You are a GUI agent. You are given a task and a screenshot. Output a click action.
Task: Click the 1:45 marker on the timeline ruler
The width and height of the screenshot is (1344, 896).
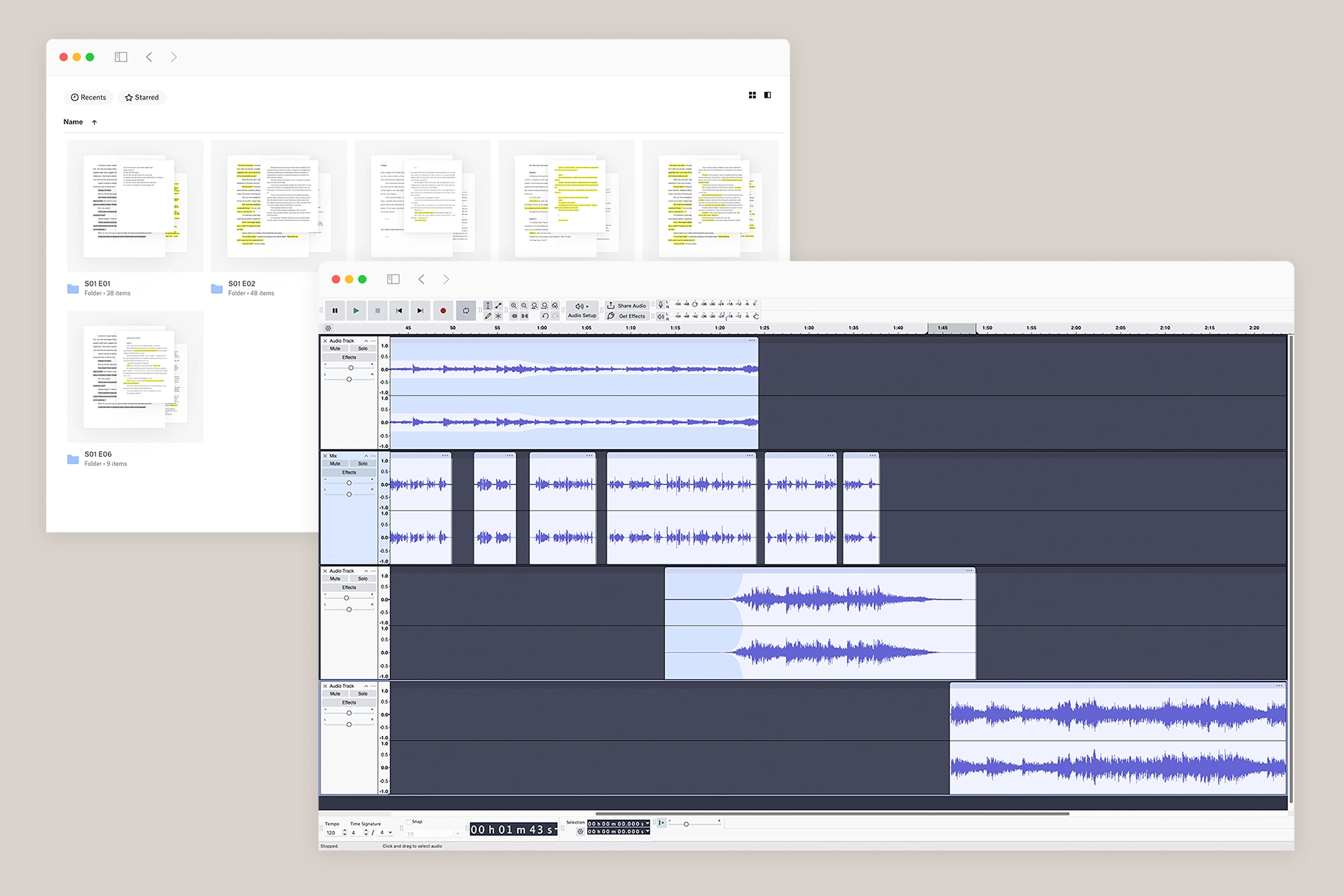coord(943,328)
